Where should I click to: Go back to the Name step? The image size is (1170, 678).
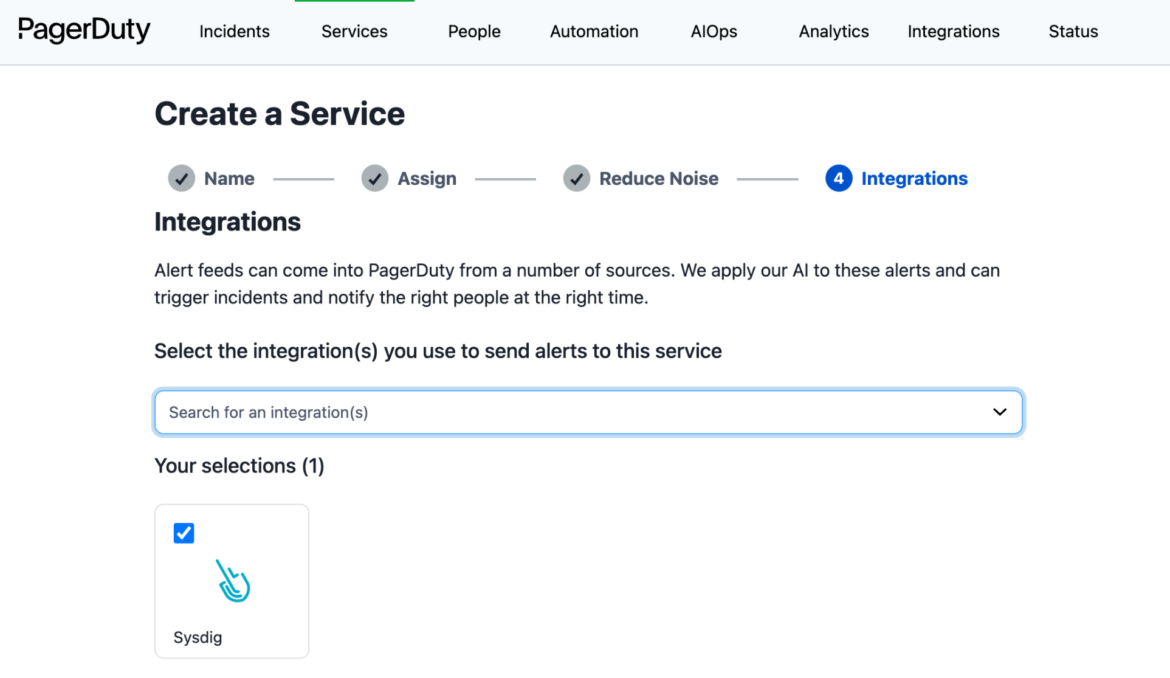pos(229,178)
